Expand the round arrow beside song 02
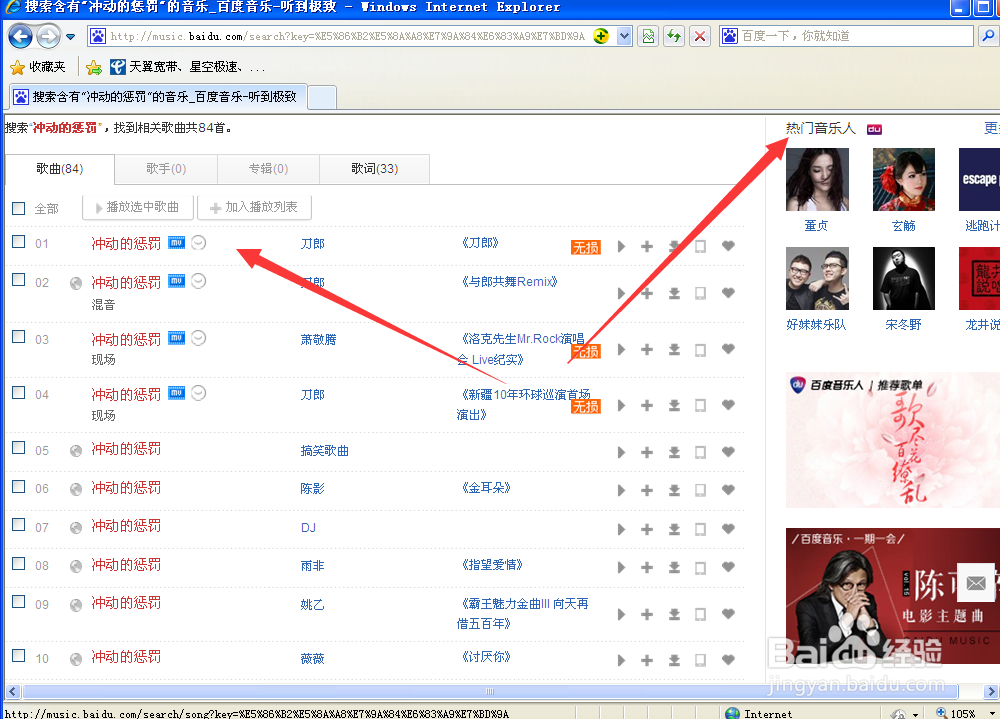Viewport: 1000px width, 719px height. pos(199,281)
